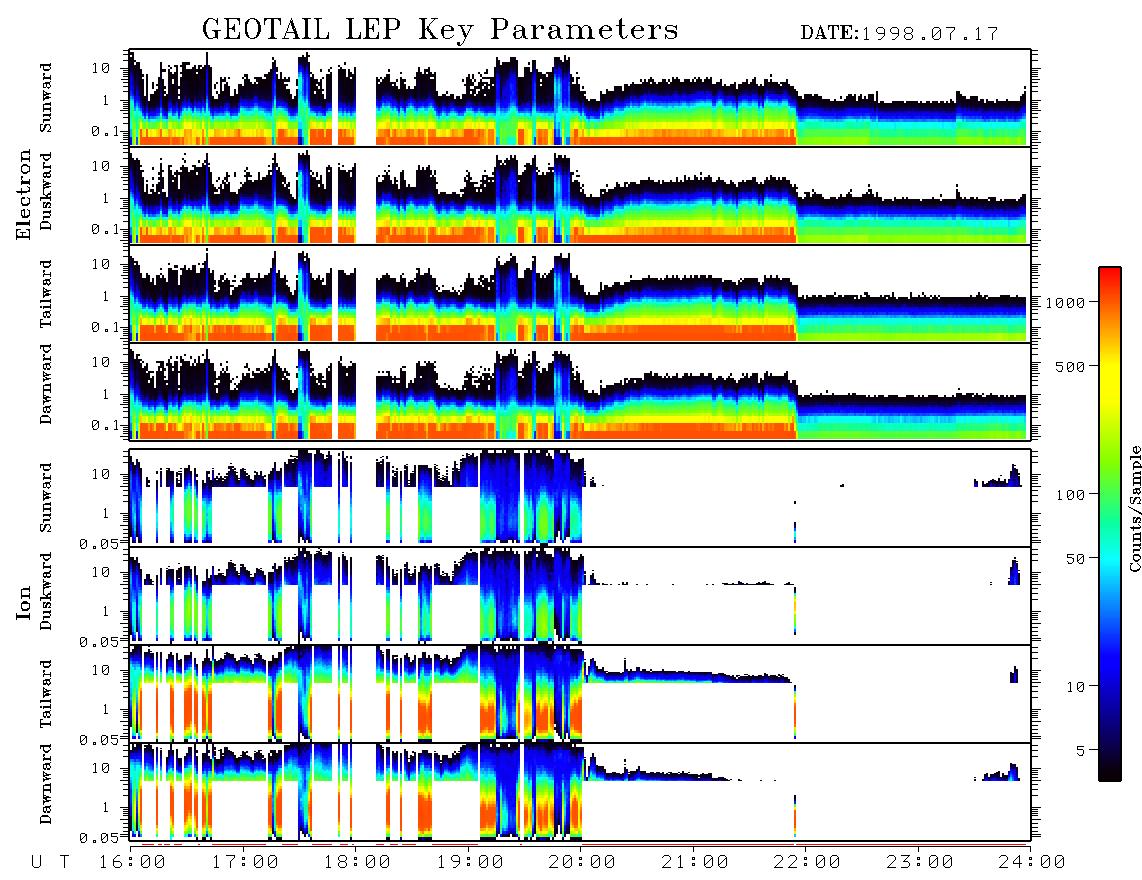Click the 16:00 time tick label

(x=133, y=862)
